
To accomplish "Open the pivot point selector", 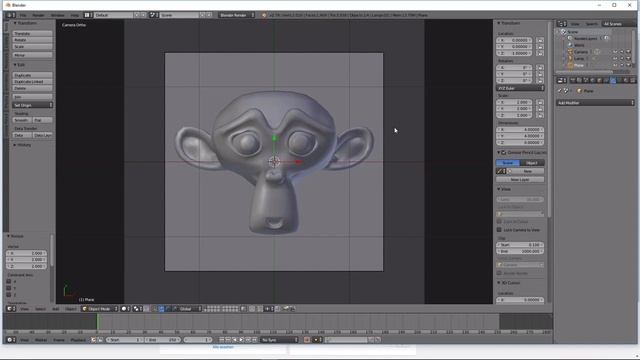I will point(138,309).
